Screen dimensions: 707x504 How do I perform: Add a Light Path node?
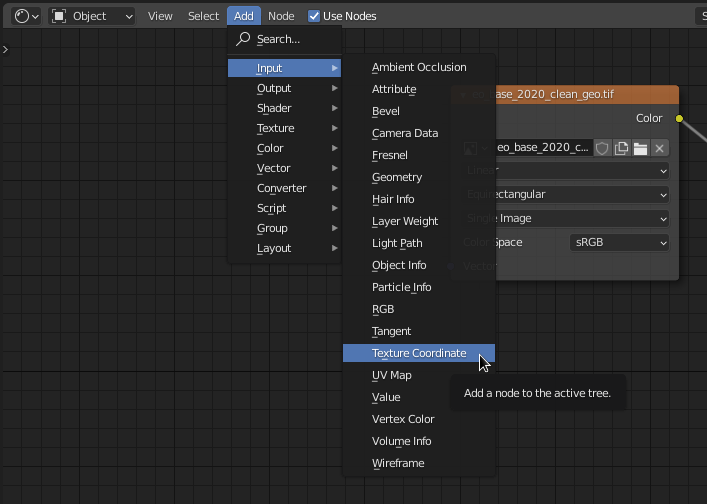419,243
